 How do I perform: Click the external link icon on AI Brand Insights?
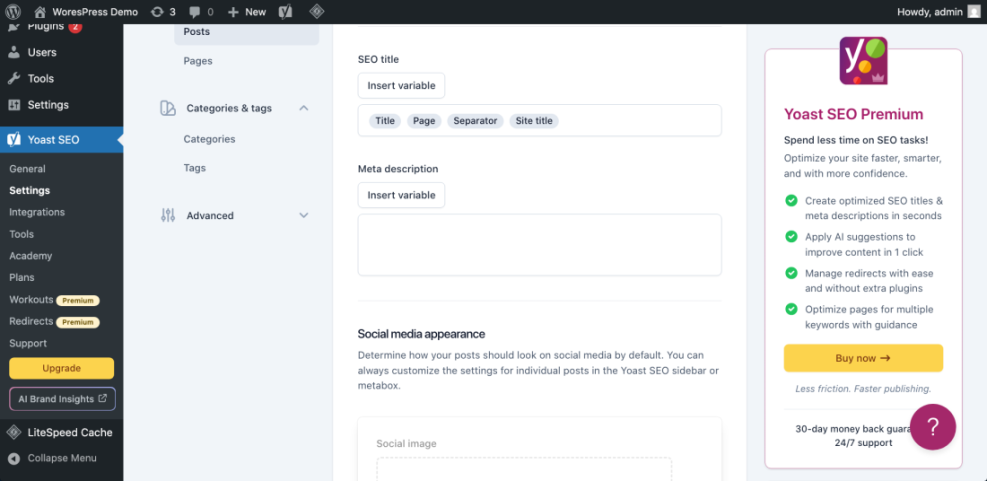103,399
